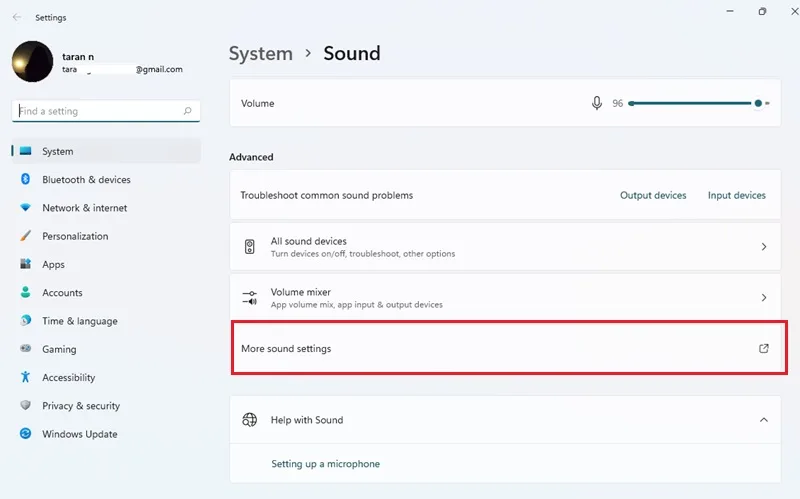The width and height of the screenshot is (800, 499).
Task: Click the back arrow next to Settings
Action: pyautogui.click(x=17, y=17)
